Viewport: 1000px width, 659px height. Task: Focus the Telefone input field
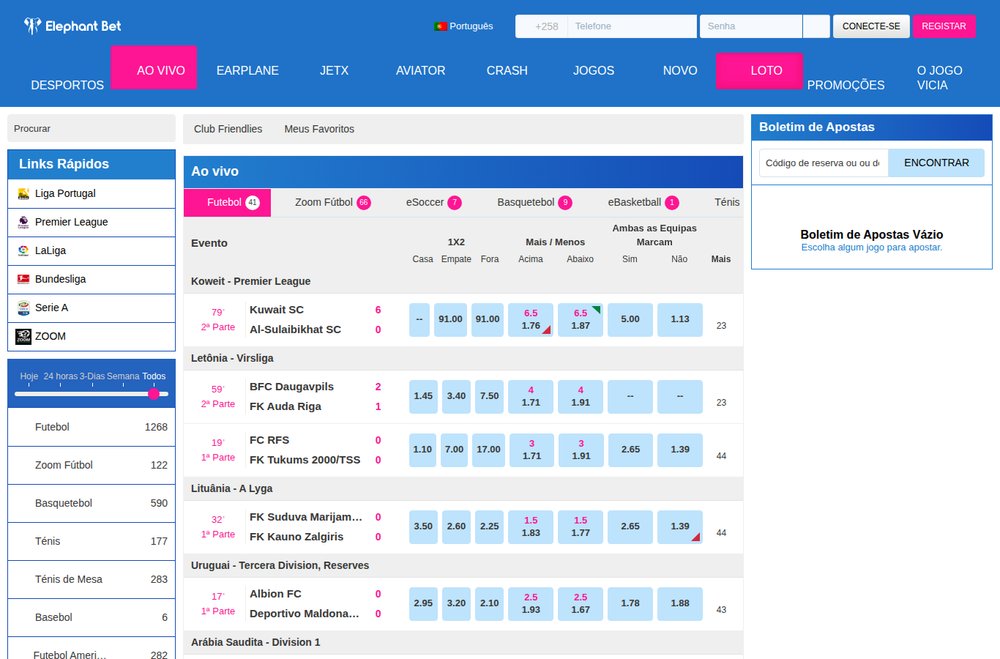click(x=632, y=26)
